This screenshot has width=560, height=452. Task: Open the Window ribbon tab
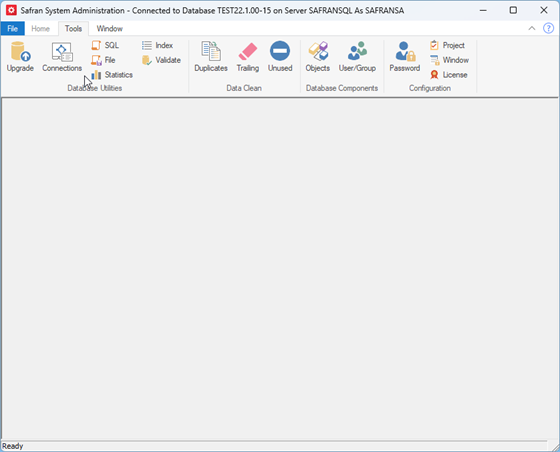109,29
